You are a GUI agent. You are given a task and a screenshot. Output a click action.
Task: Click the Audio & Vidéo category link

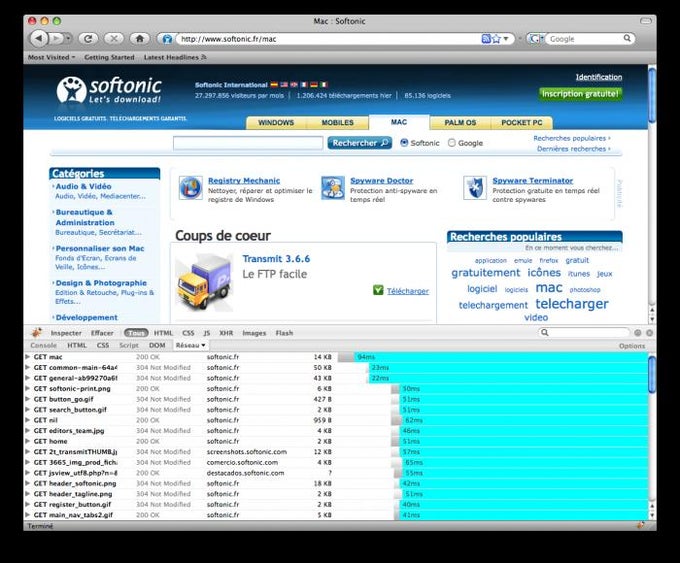click(83, 186)
